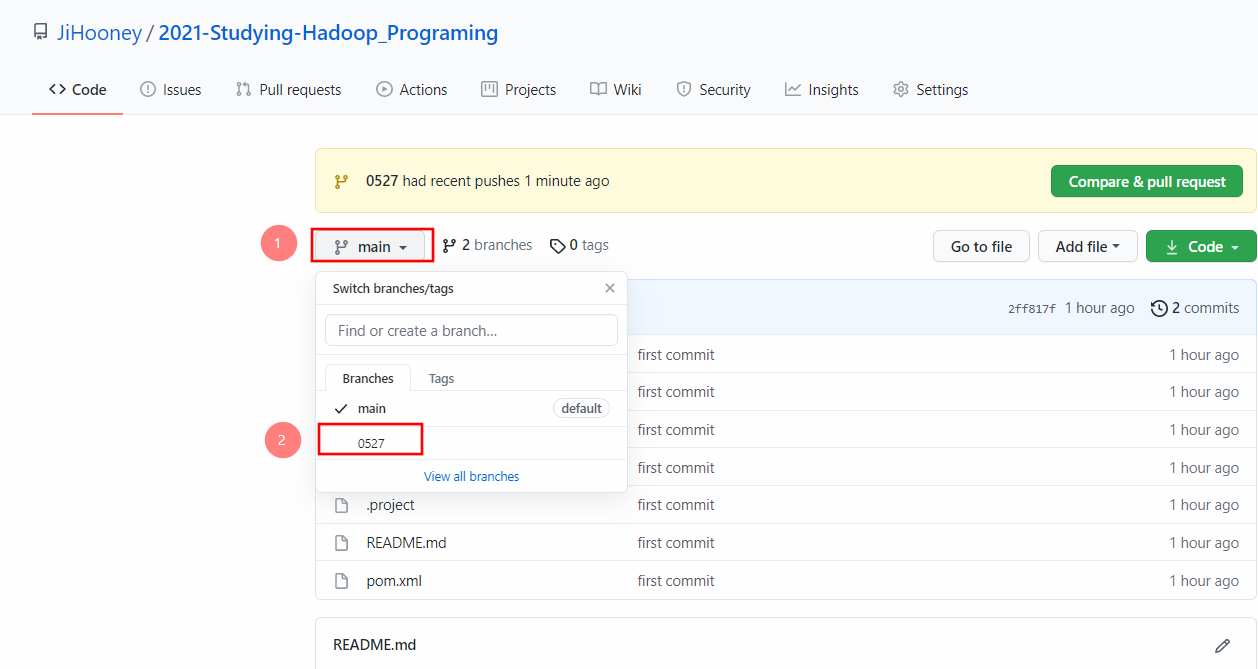Open the Wiki tab

point(616,90)
